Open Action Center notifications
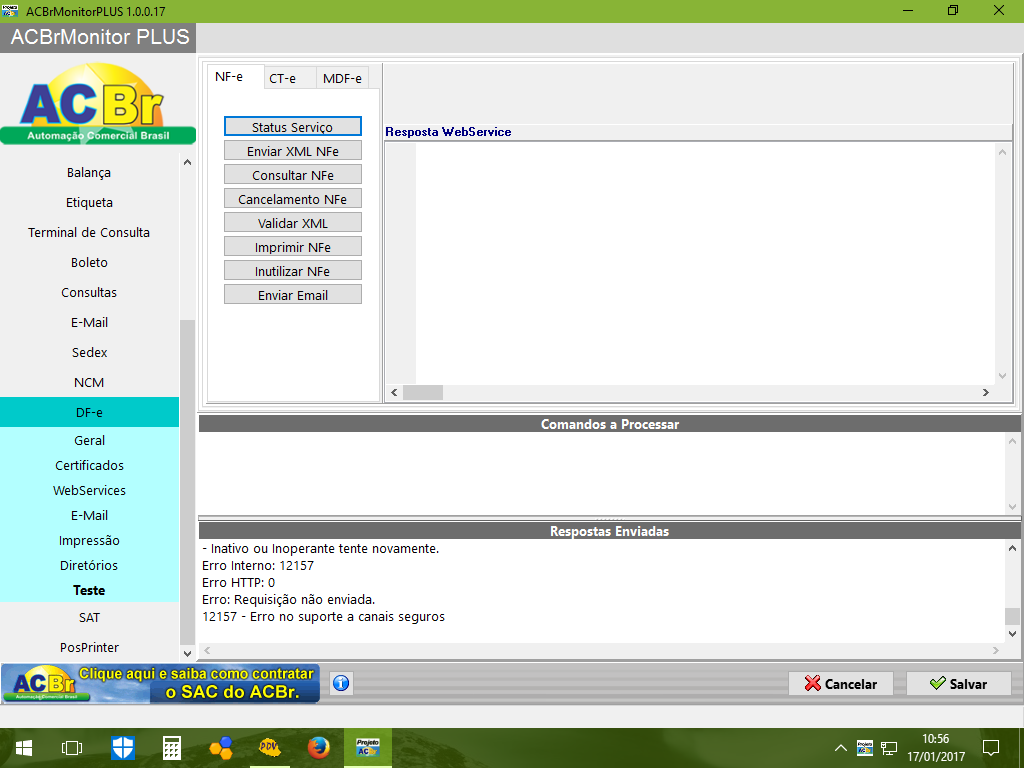Image resolution: width=1024 pixels, height=768 pixels. tap(991, 748)
